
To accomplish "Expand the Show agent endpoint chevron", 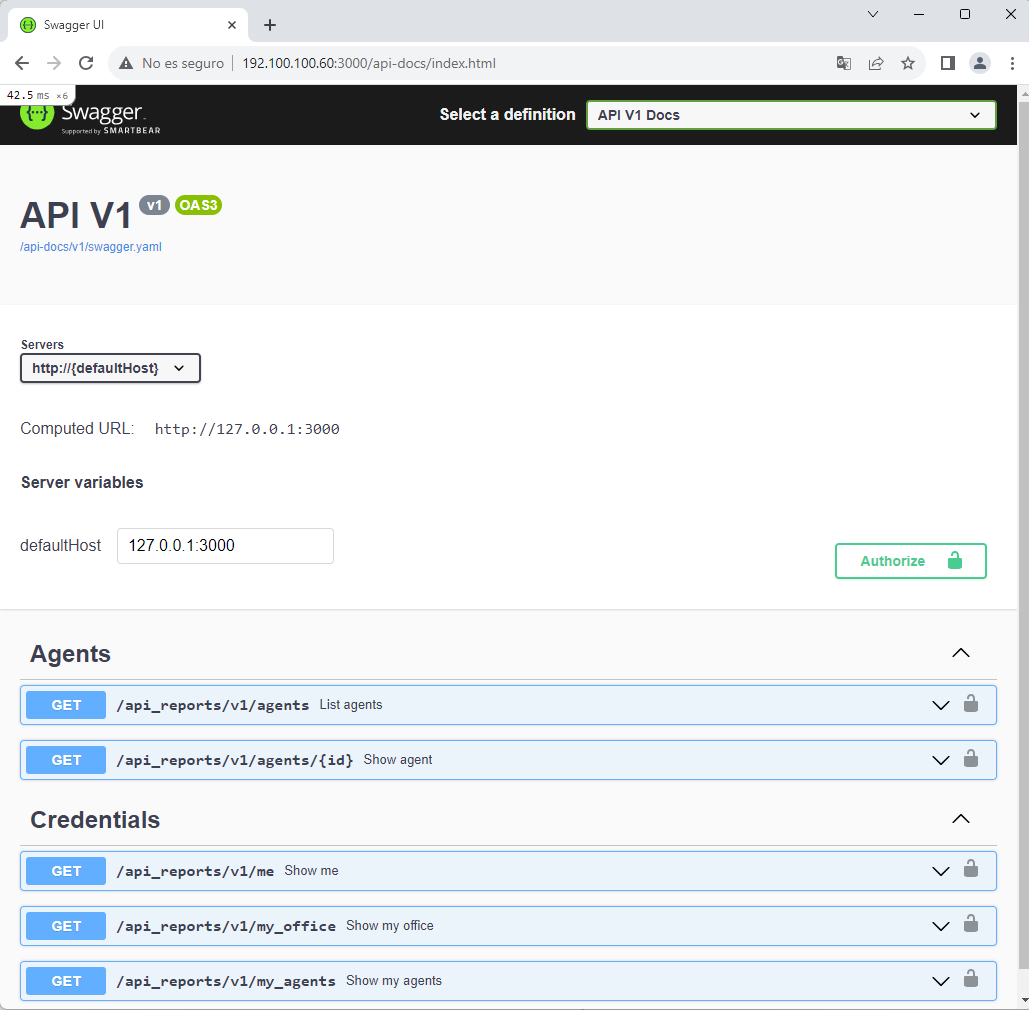I will point(940,761).
